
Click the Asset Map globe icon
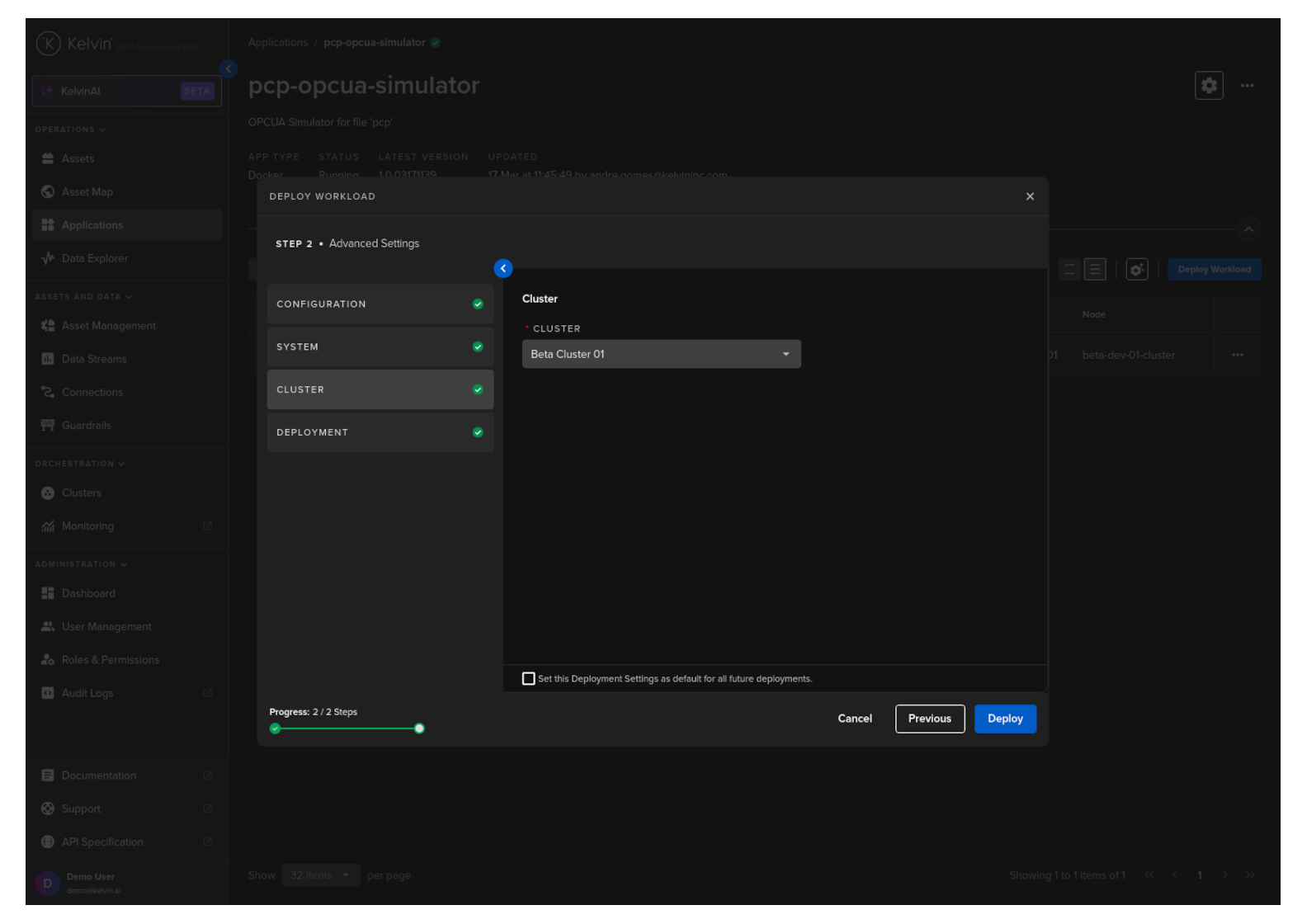pos(48,191)
